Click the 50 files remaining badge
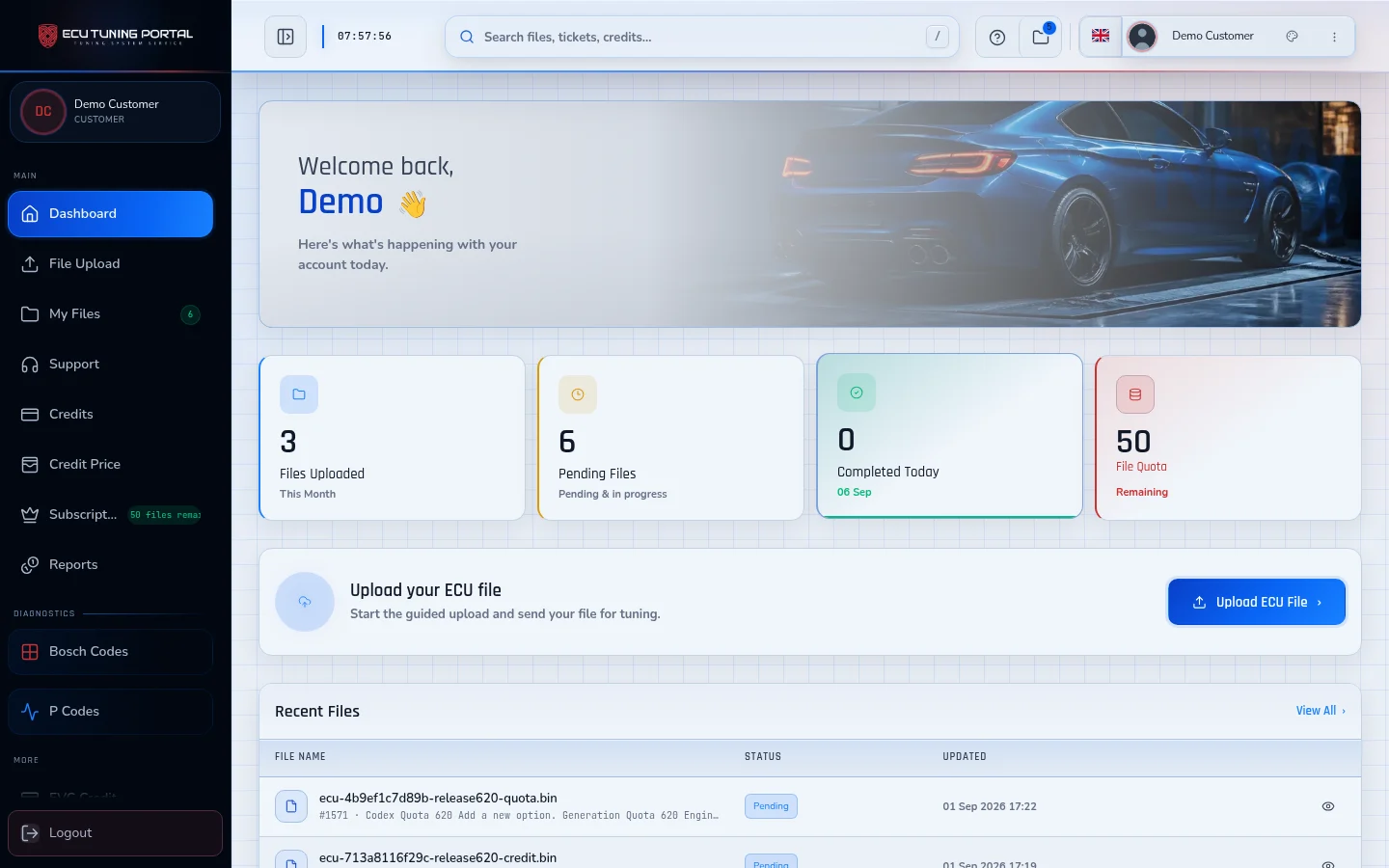Image resolution: width=1389 pixels, height=868 pixels. coord(166,515)
